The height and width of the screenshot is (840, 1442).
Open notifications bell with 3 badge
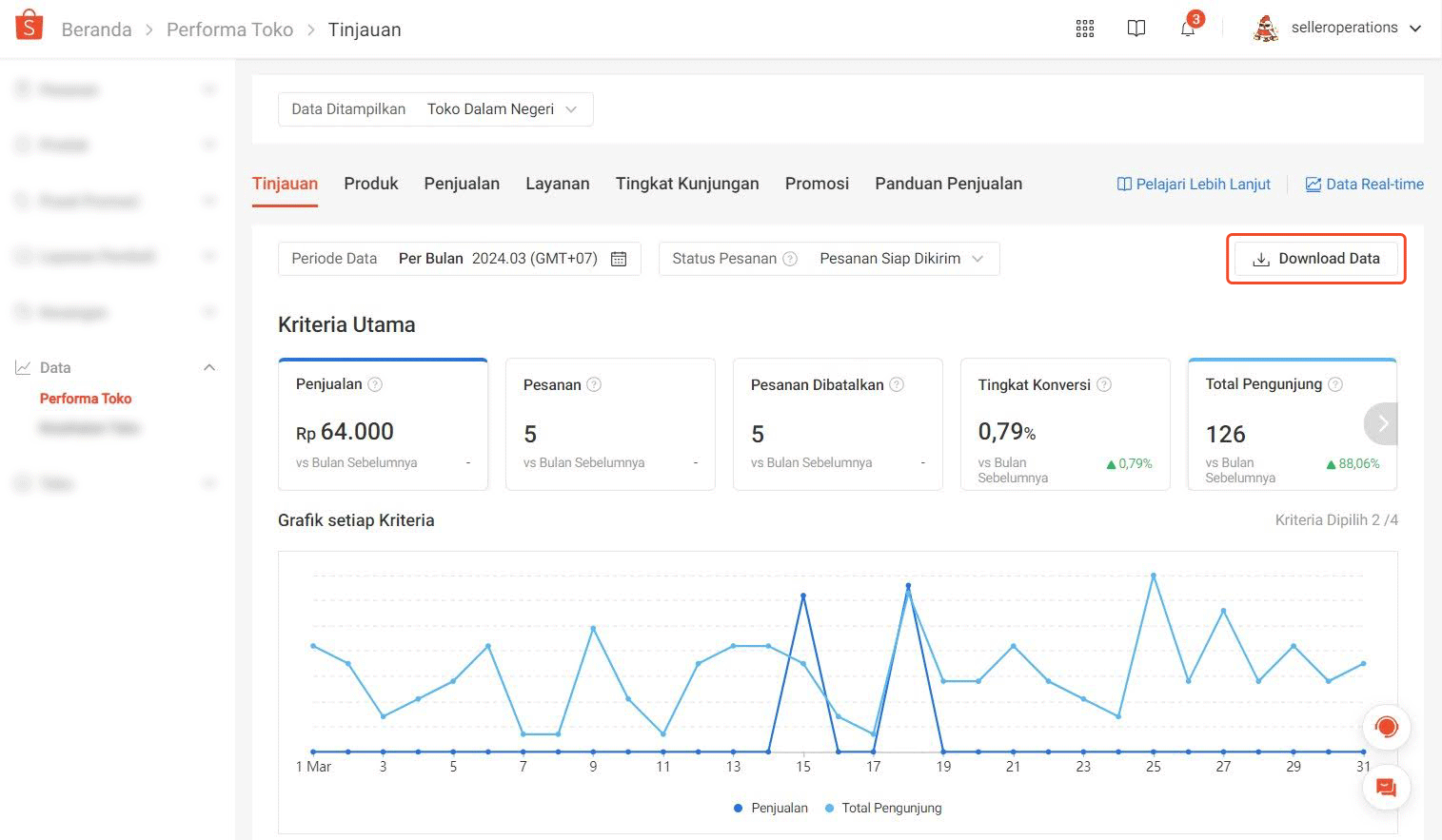click(1189, 27)
